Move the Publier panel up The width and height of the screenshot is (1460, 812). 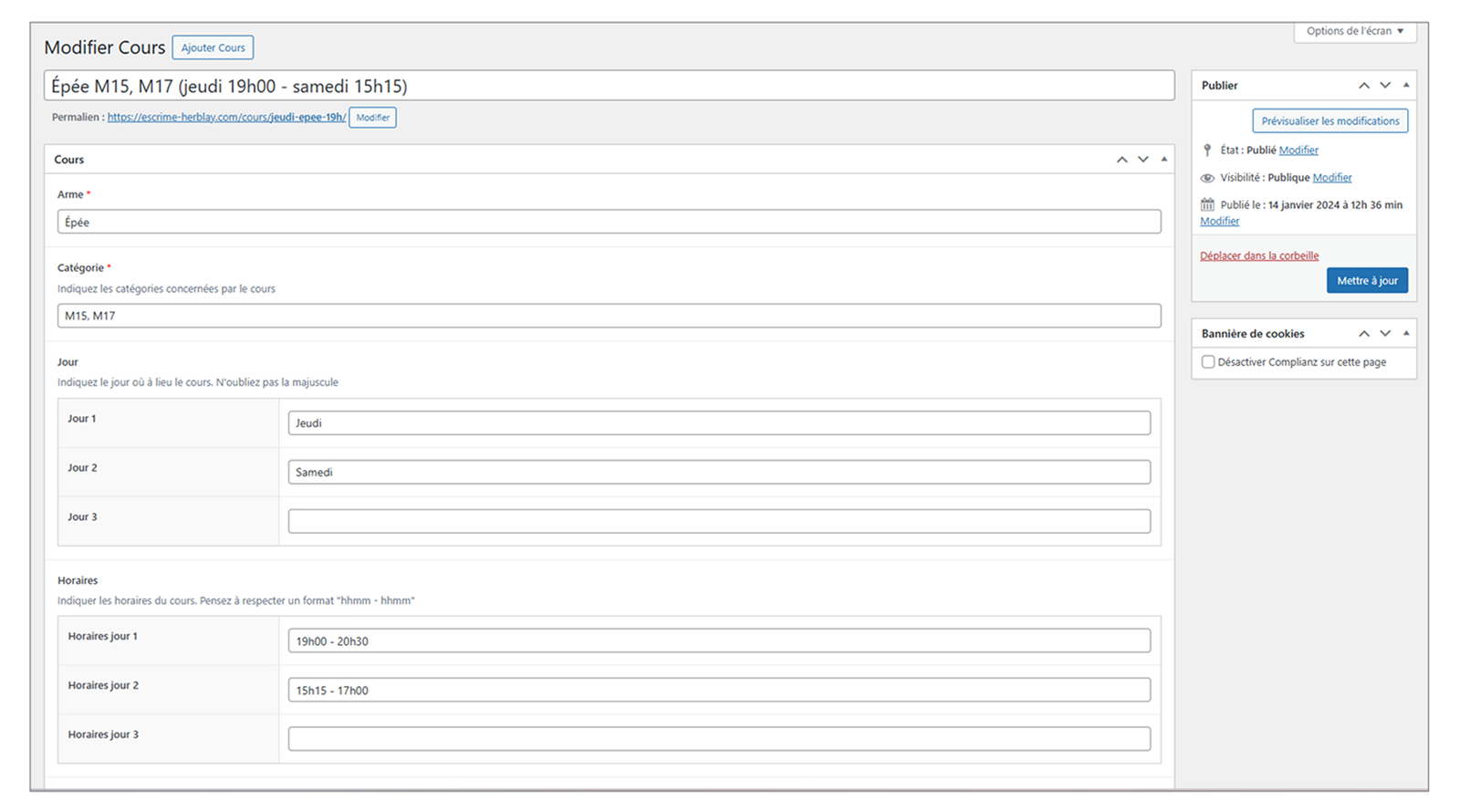click(x=1364, y=86)
